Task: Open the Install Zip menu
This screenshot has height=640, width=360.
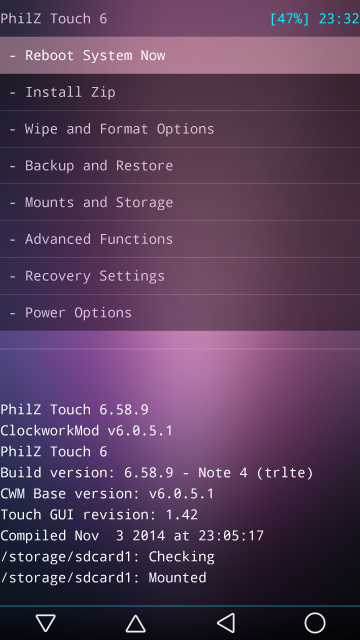Action: [x=180, y=92]
